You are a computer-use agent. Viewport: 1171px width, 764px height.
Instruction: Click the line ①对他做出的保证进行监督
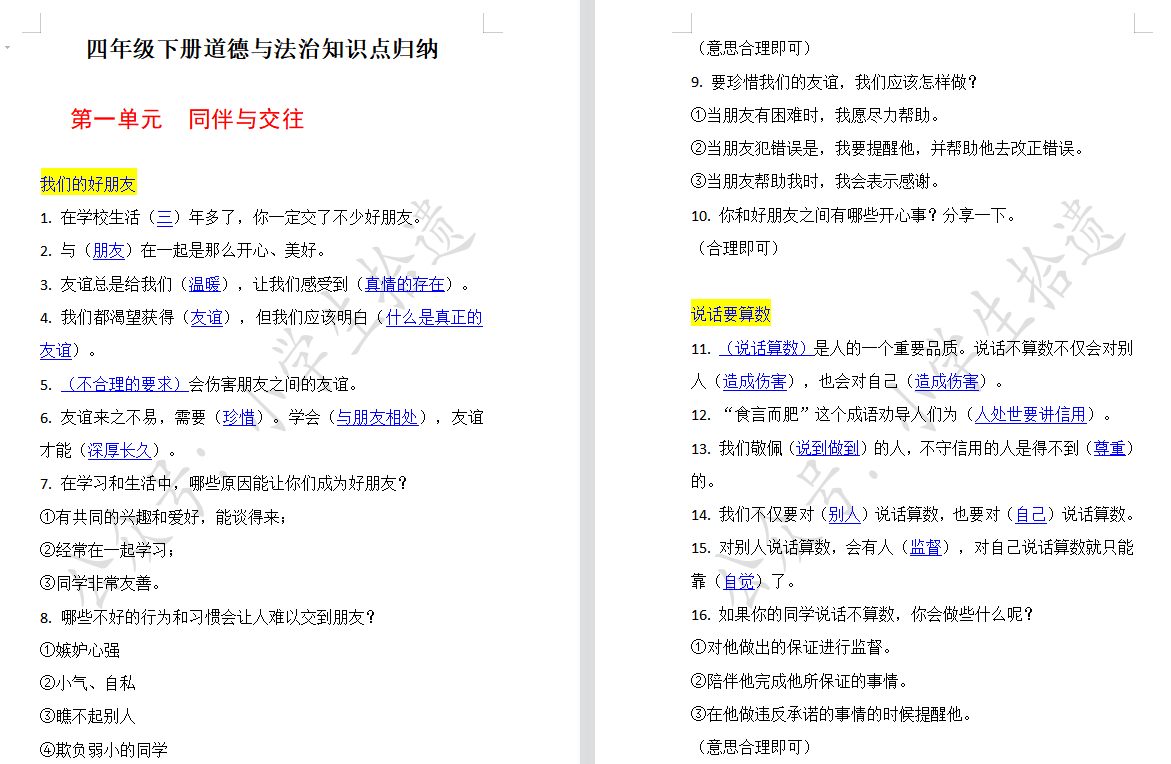(792, 647)
